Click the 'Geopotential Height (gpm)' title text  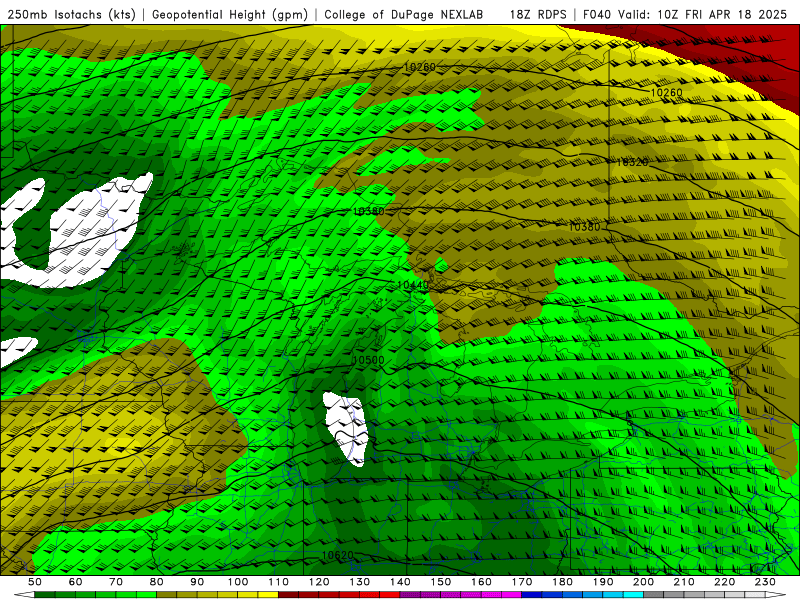tap(230, 15)
